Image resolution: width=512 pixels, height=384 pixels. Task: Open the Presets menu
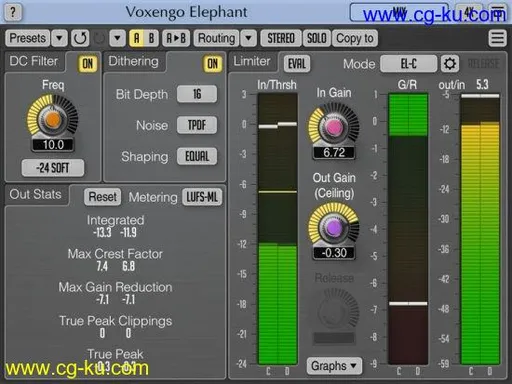27,38
